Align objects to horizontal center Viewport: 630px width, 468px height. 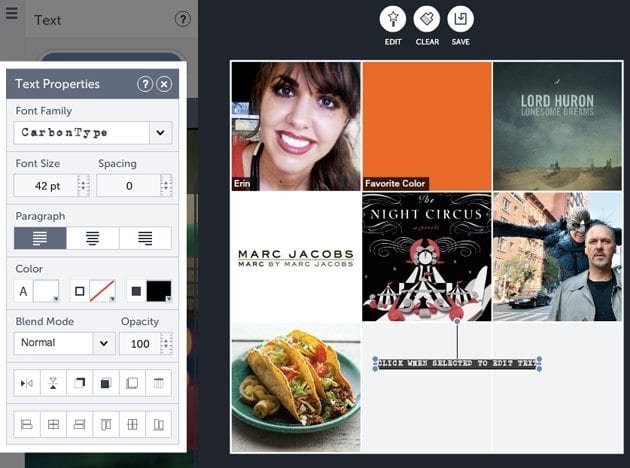pos(53,424)
